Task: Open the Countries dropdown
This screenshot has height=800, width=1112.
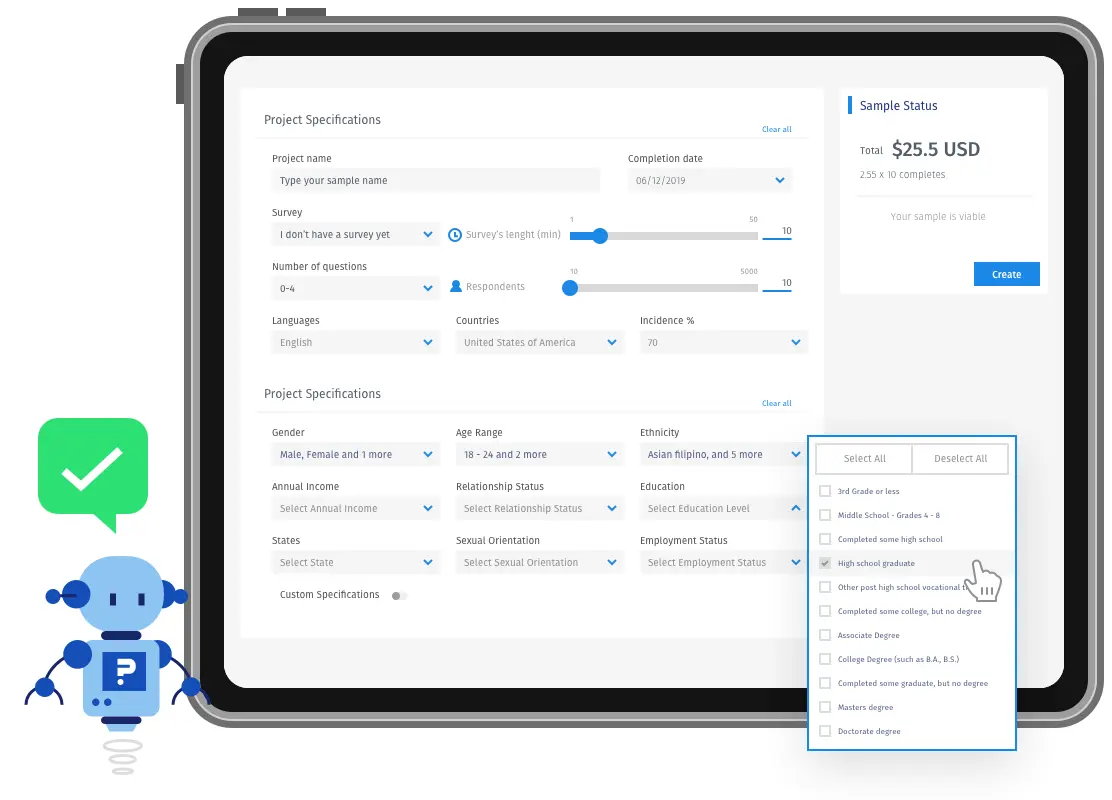Action: (540, 343)
